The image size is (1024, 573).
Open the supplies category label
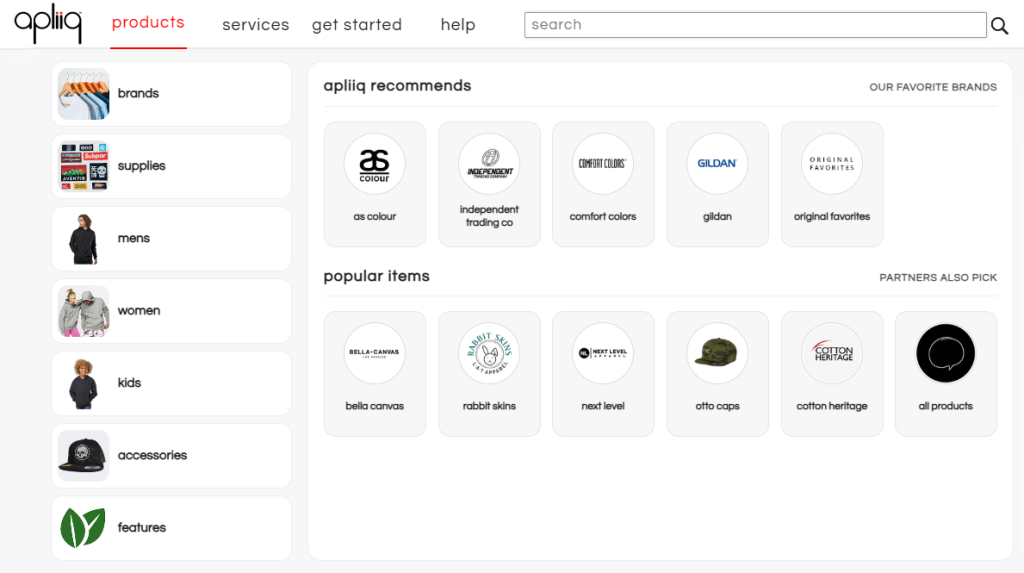[x=142, y=166]
